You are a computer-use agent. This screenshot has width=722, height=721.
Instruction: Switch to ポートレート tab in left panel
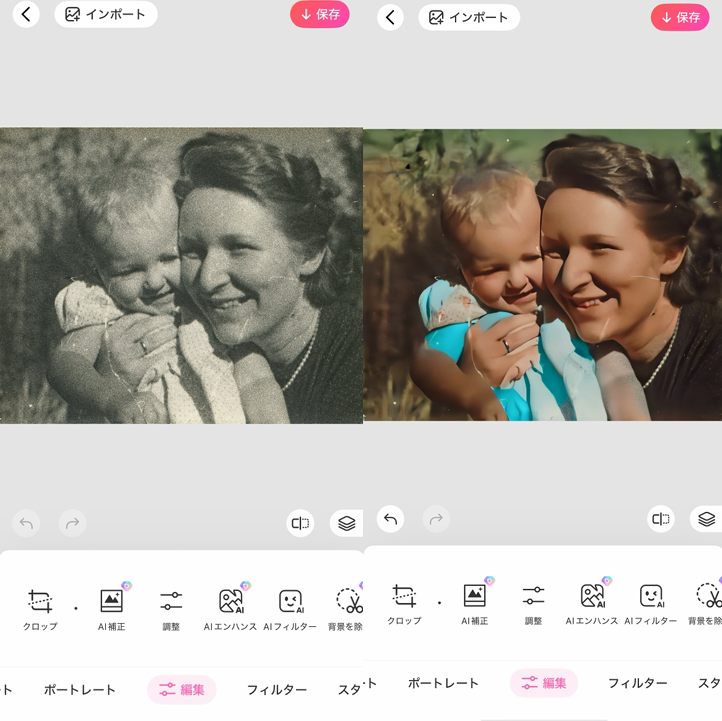pos(80,689)
